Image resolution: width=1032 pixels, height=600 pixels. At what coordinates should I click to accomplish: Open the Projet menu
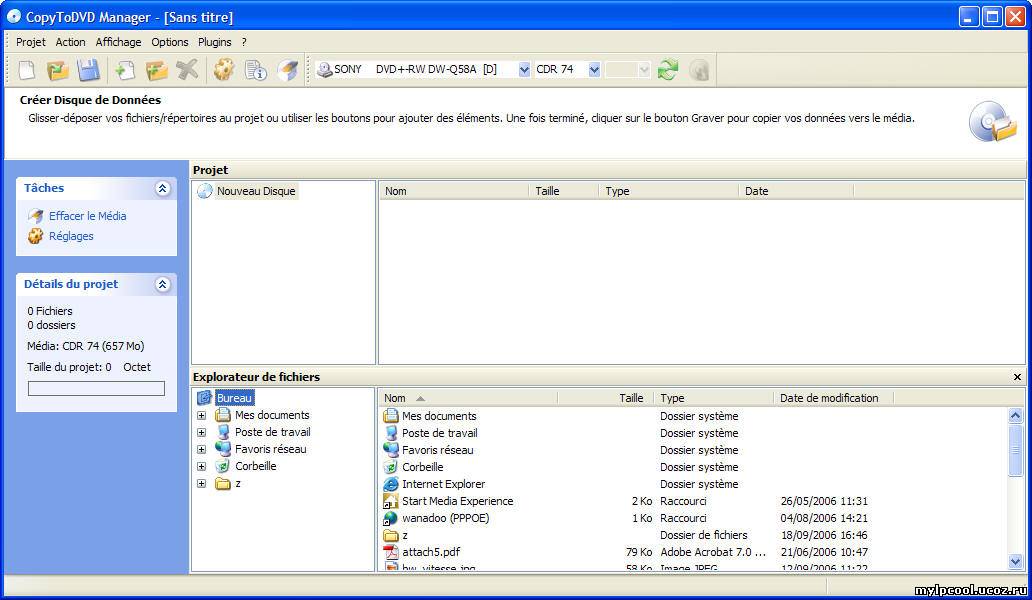click(x=31, y=42)
